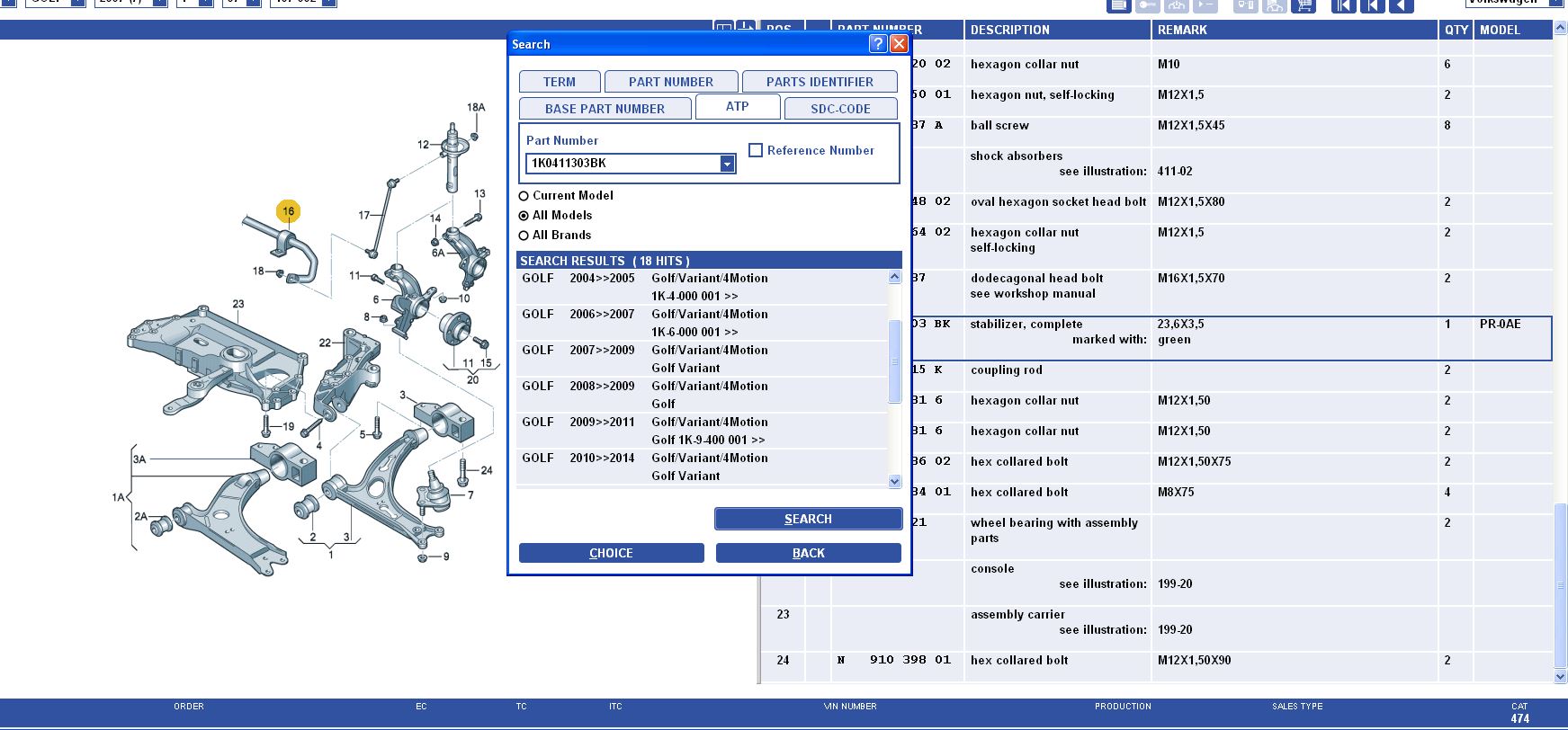Switch to the TERM tab
This screenshot has width=1568, height=730.
(x=560, y=82)
